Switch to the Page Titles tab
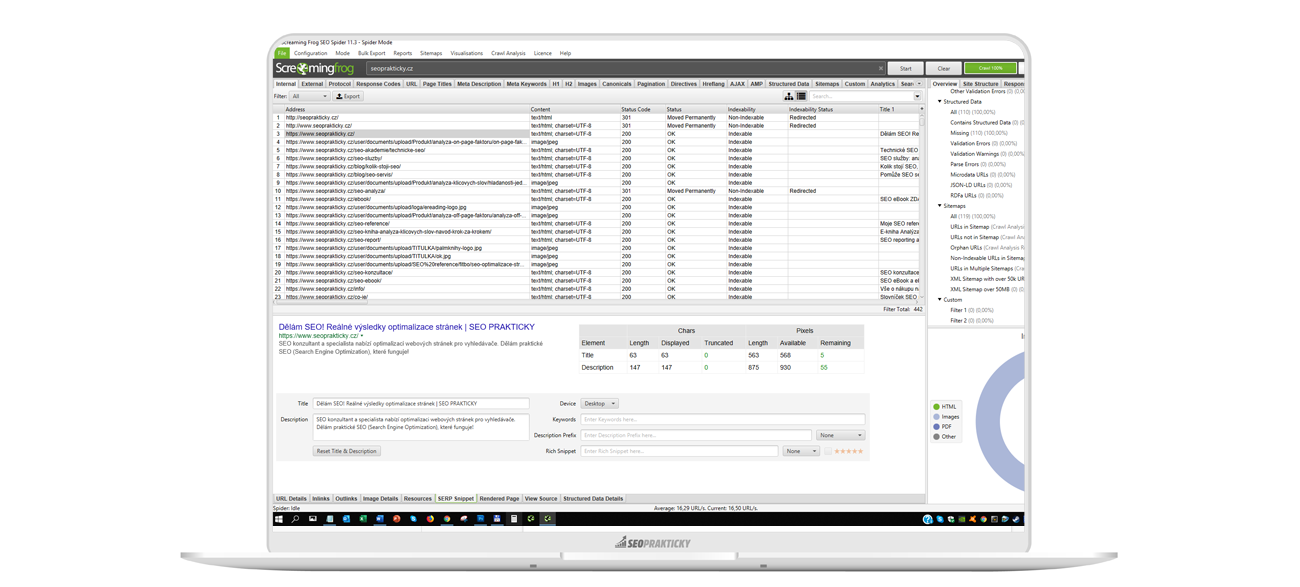The height and width of the screenshot is (587, 1300). (437, 84)
